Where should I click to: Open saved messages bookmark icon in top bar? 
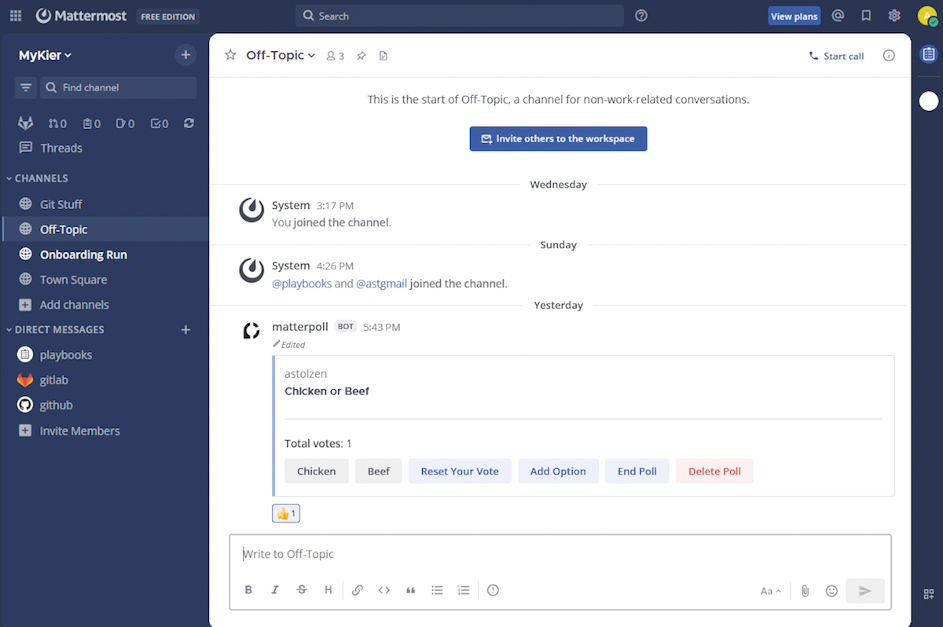coord(866,16)
